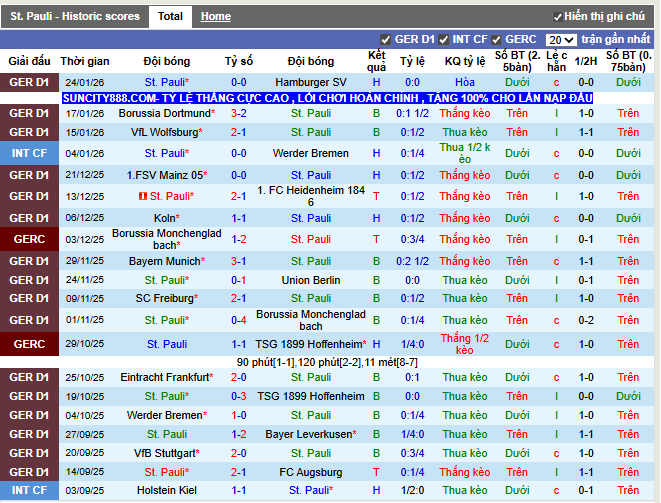Click TSG 1899 Hoffenheim on 19/10/25
The height and width of the screenshot is (503, 661).
(311, 396)
